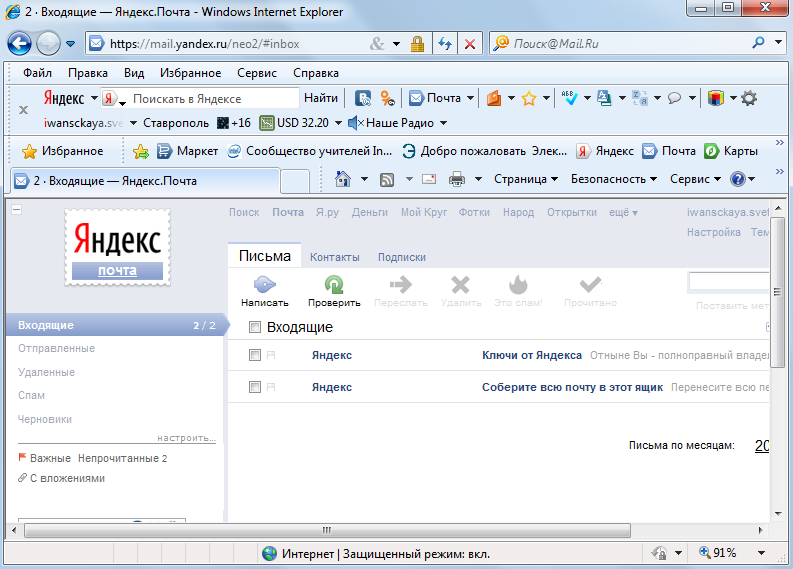
Task: Mute Наше Радио speaker icon
Action: pyautogui.click(x=356, y=123)
